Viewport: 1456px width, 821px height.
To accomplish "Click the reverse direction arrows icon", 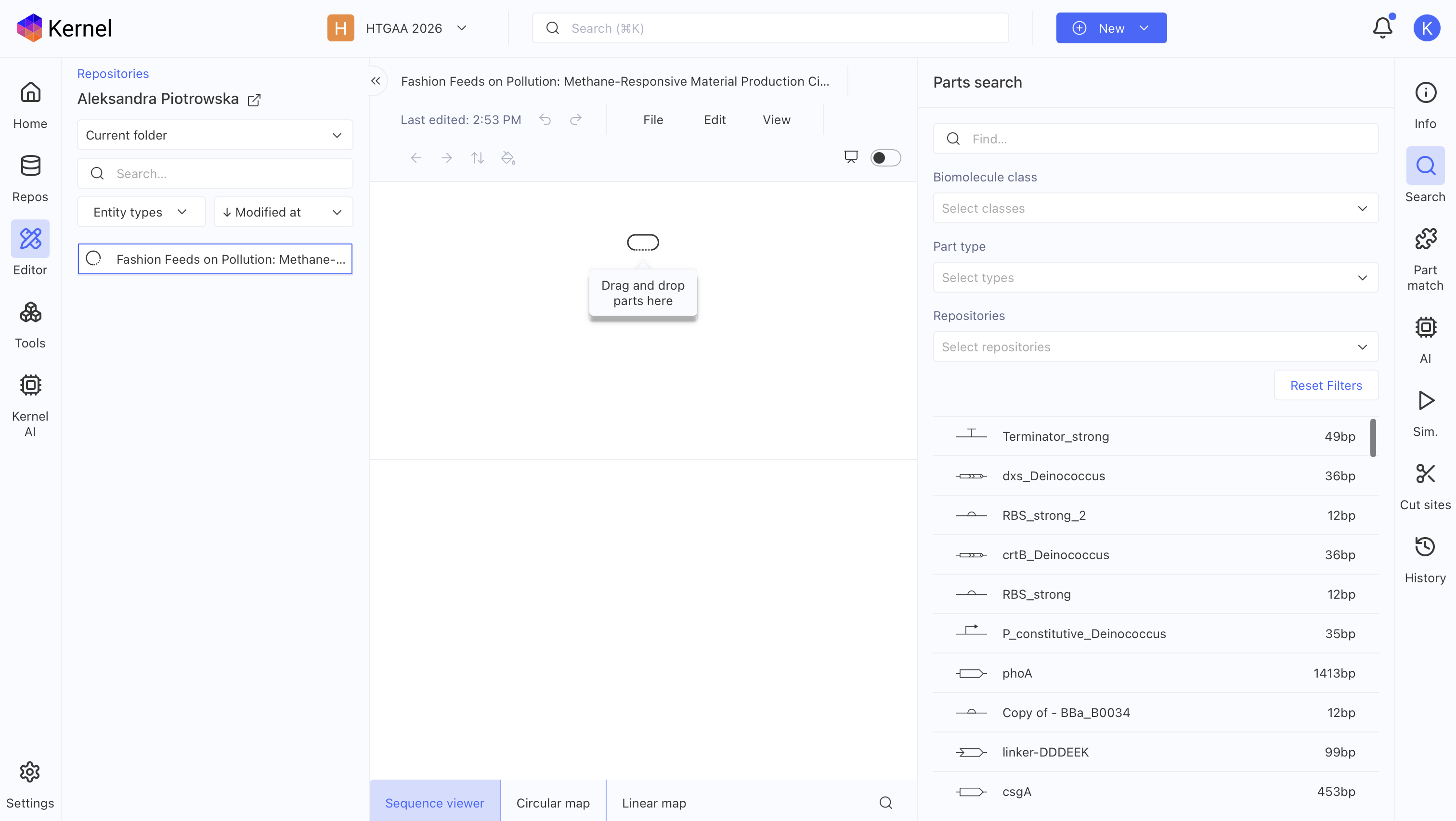I will coord(478,158).
